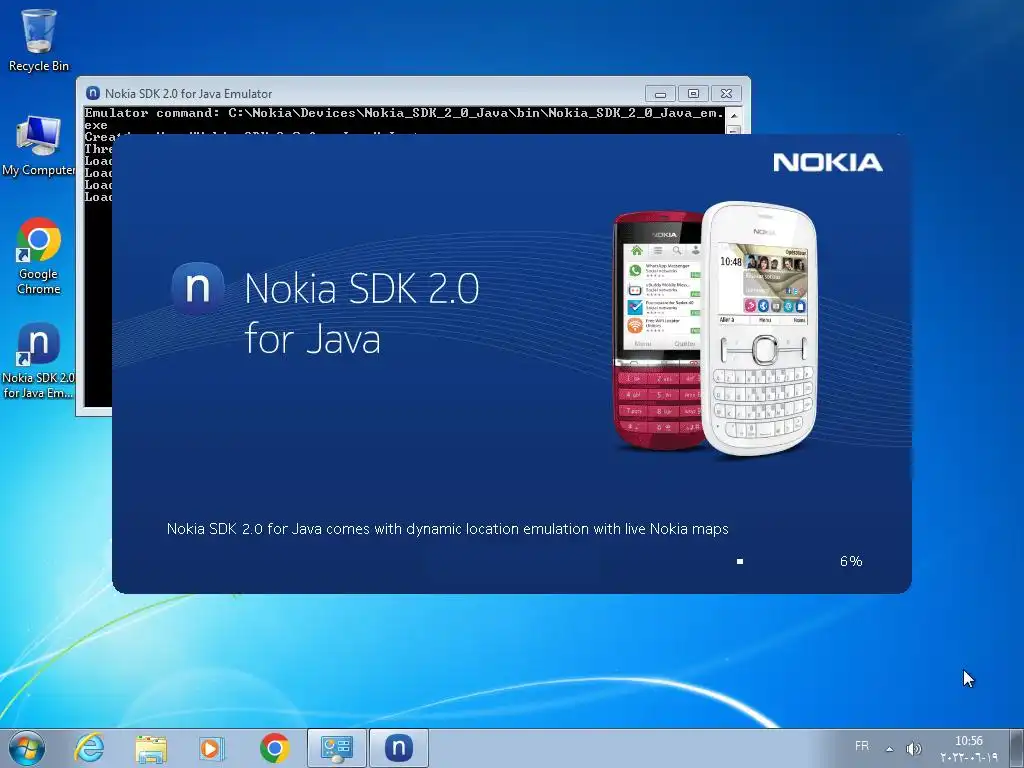Click the blue 'n' logo on splash screen
1024x768 pixels.
(198, 288)
